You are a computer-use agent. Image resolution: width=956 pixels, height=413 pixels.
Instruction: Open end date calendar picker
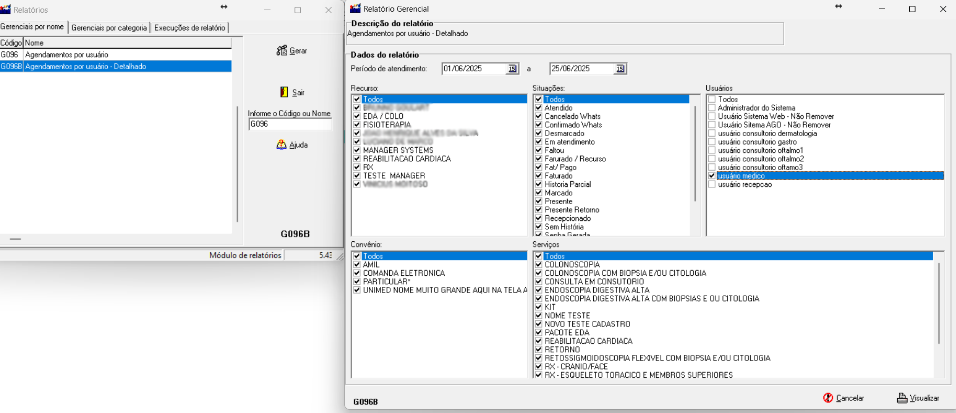coord(621,69)
